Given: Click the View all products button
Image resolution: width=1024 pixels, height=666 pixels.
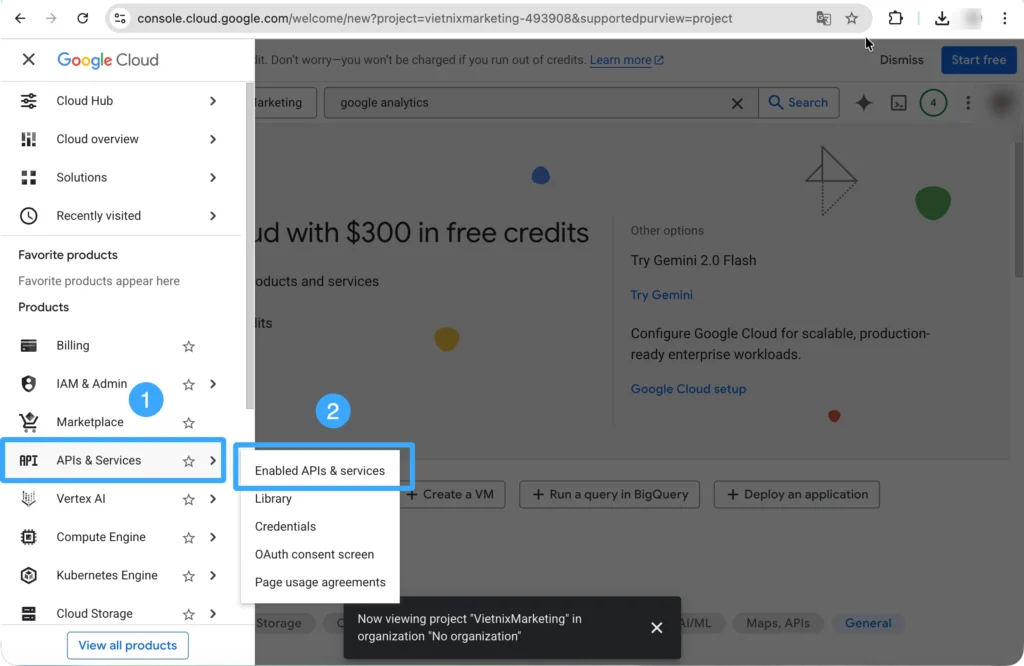Looking at the screenshot, I should pos(128,645).
